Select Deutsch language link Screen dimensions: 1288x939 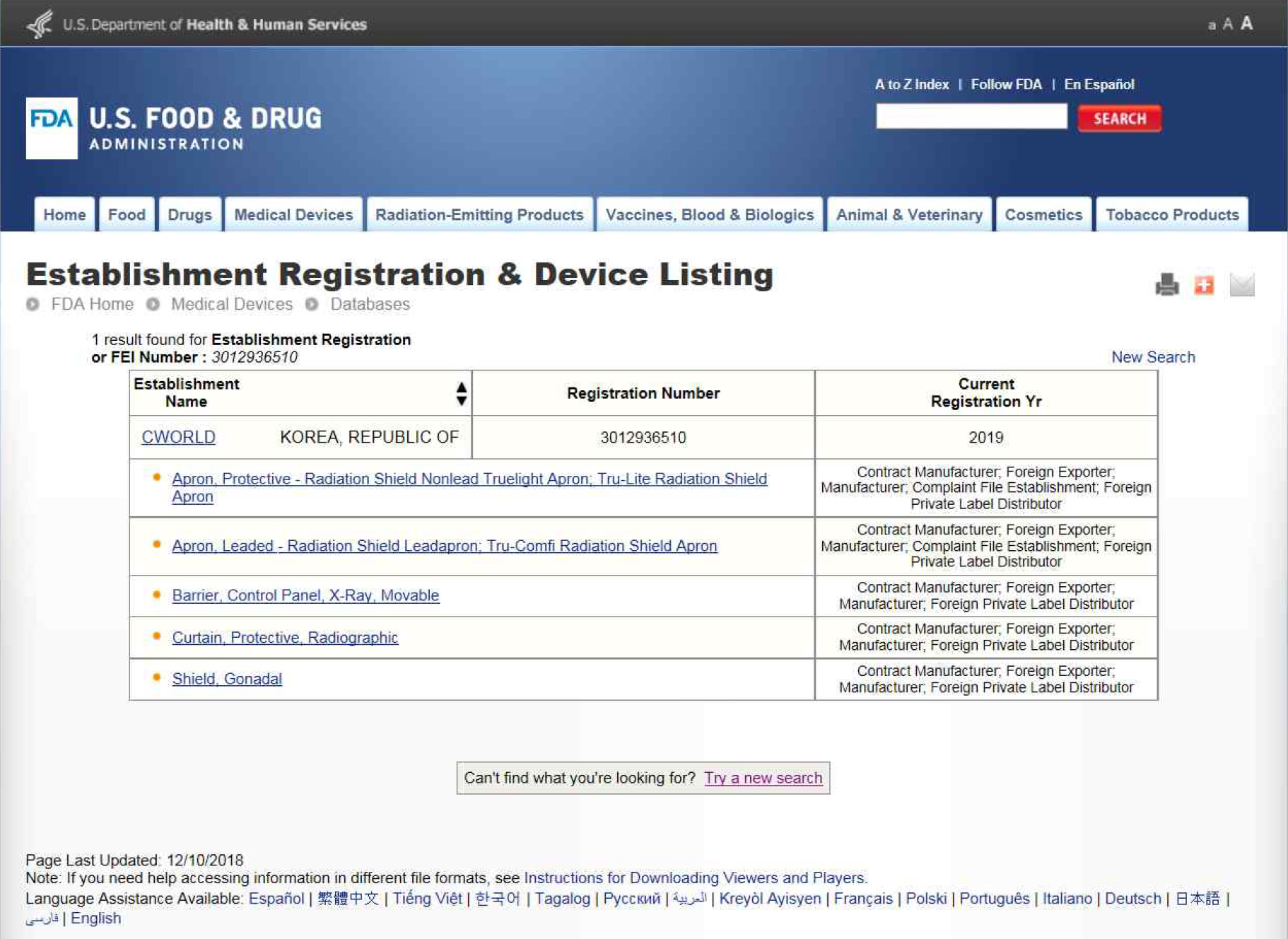click(1132, 898)
